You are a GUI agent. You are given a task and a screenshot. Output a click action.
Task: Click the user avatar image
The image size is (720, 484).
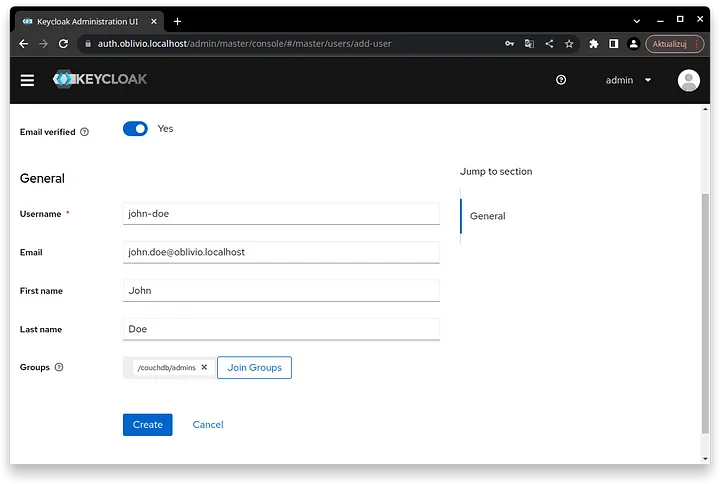(x=688, y=80)
